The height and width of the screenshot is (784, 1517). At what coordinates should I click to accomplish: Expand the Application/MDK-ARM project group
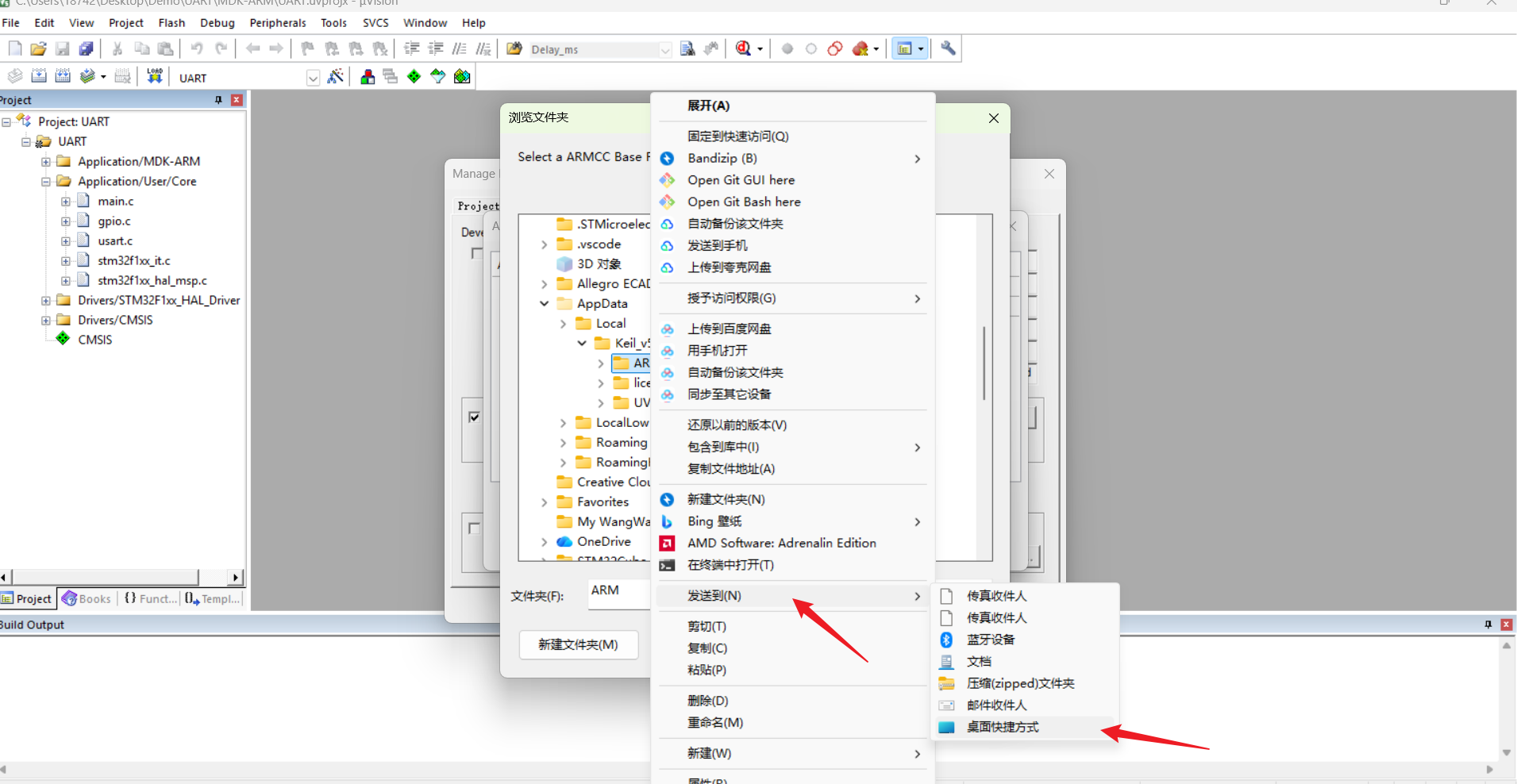(46, 161)
